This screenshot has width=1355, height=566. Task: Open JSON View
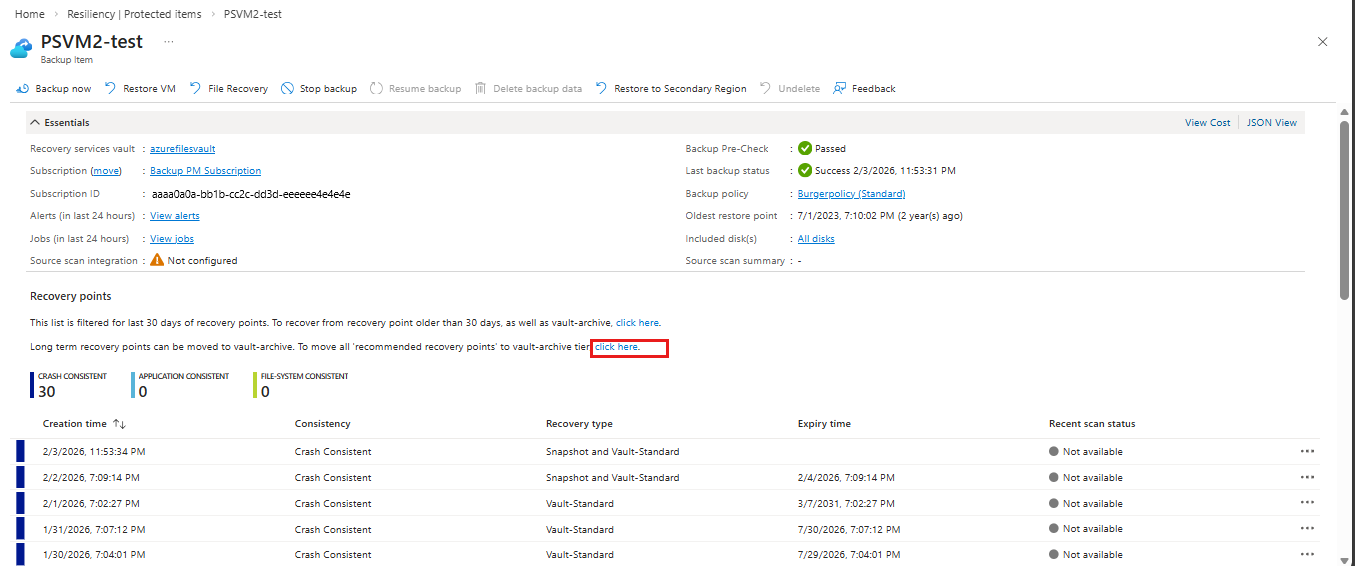pos(1272,123)
